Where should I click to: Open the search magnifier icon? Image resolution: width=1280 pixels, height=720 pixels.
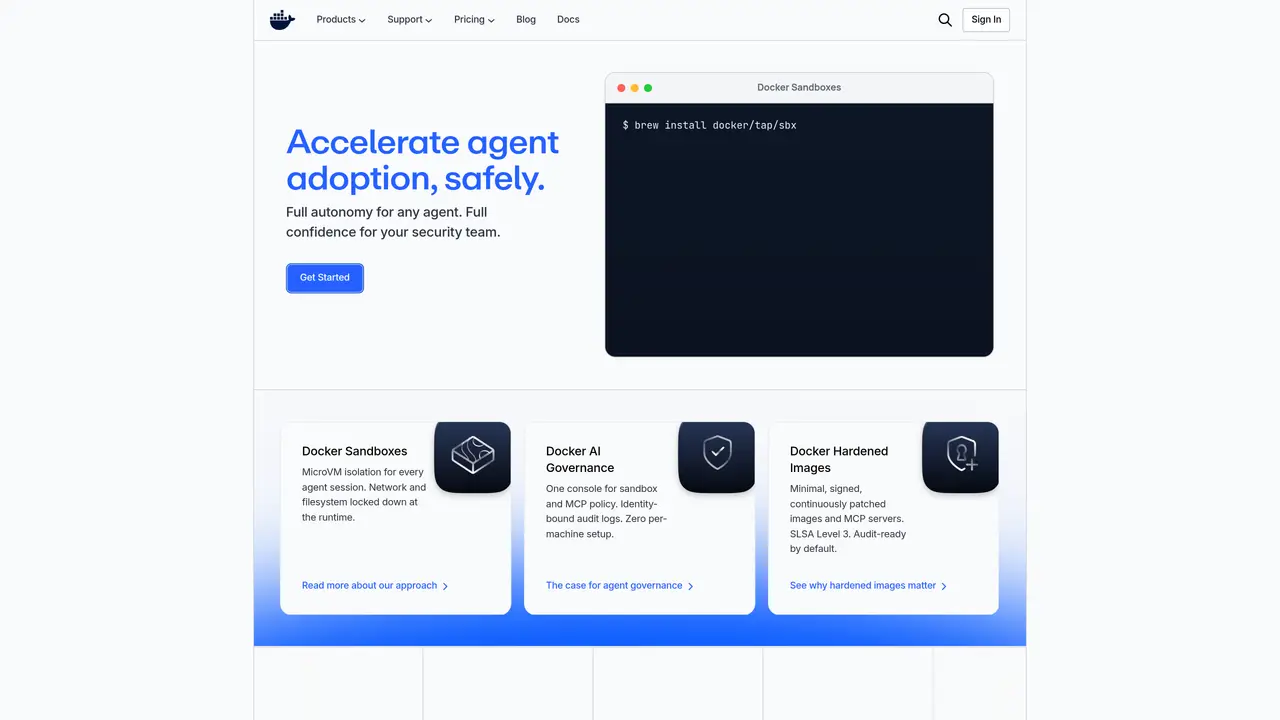tap(945, 20)
